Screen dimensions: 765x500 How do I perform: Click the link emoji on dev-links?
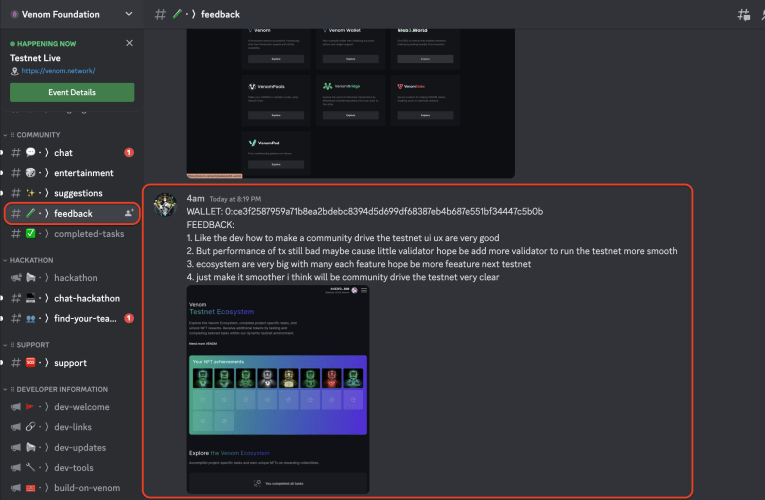[x=30, y=427]
